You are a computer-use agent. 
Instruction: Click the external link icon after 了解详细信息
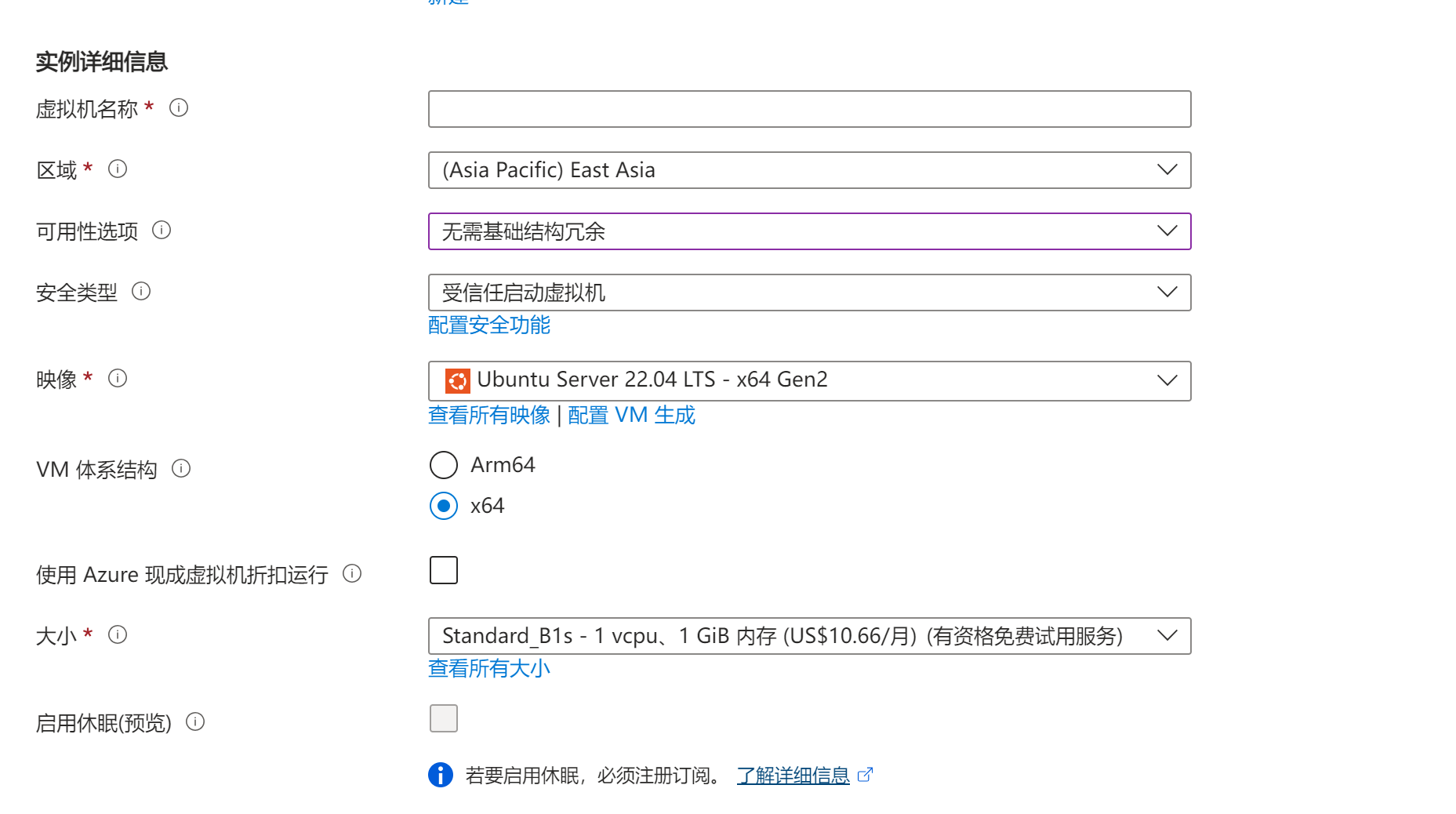click(865, 775)
